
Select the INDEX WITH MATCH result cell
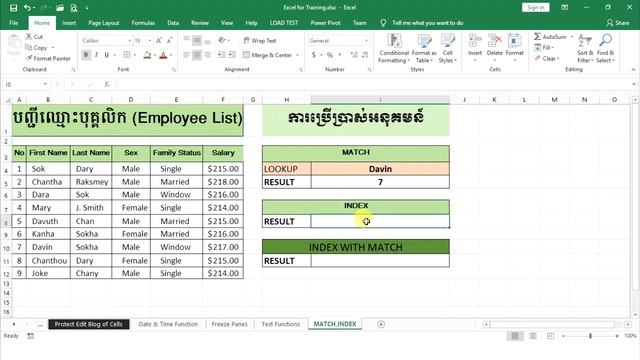point(380,260)
